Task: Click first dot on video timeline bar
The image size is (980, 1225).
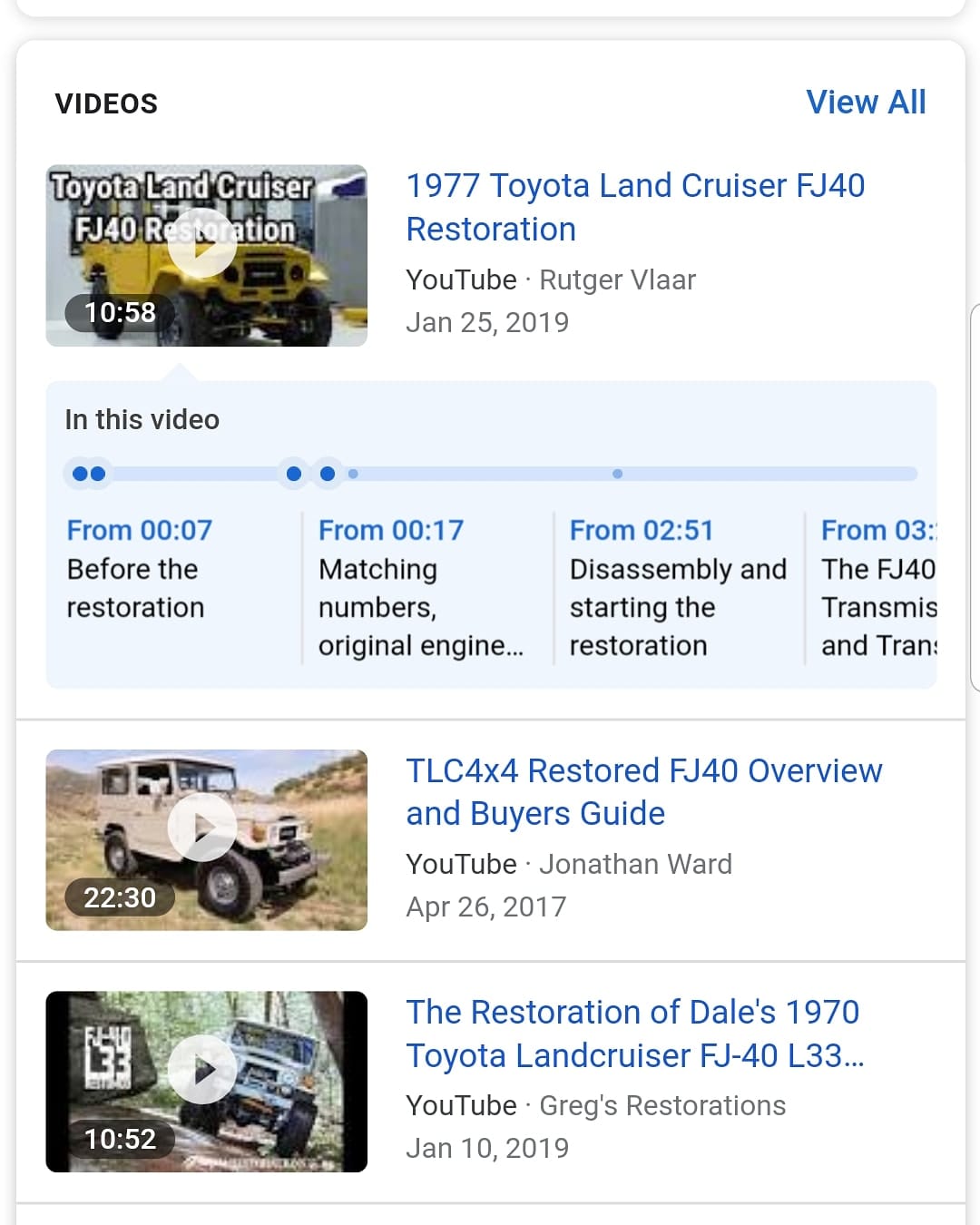Action: pyautogui.click(x=80, y=474)
